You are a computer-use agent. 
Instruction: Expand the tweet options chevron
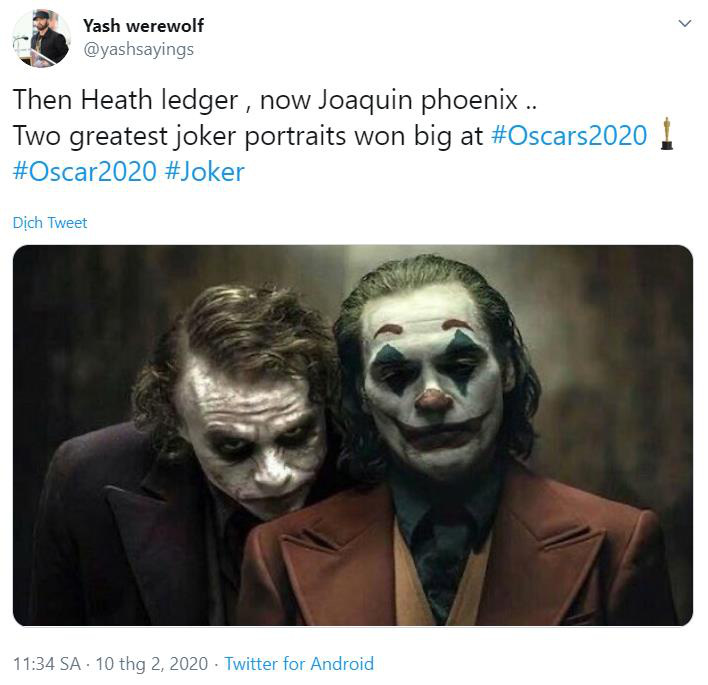pyautogui.click(x=685, y=23)
